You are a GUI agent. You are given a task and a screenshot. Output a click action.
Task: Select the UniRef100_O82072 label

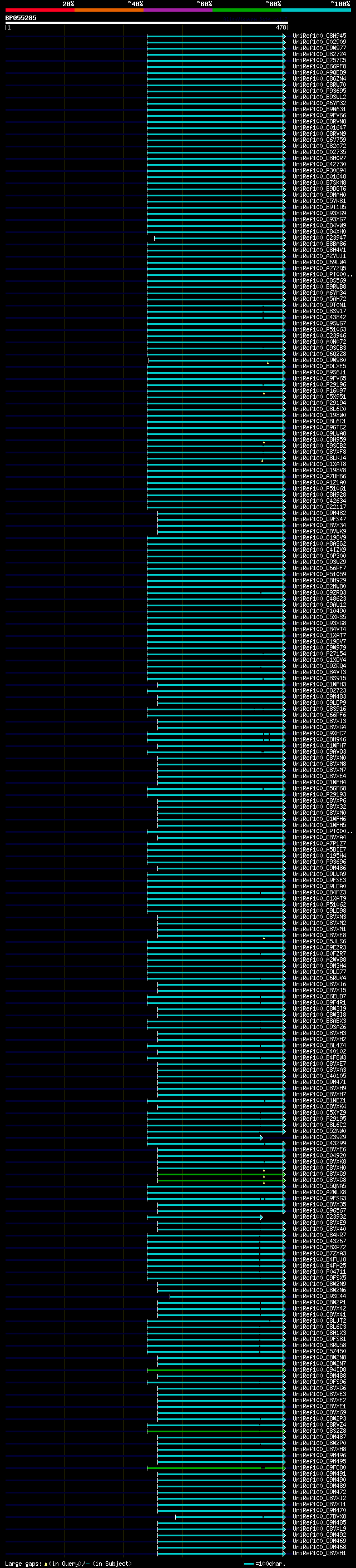tap(319, 146)
